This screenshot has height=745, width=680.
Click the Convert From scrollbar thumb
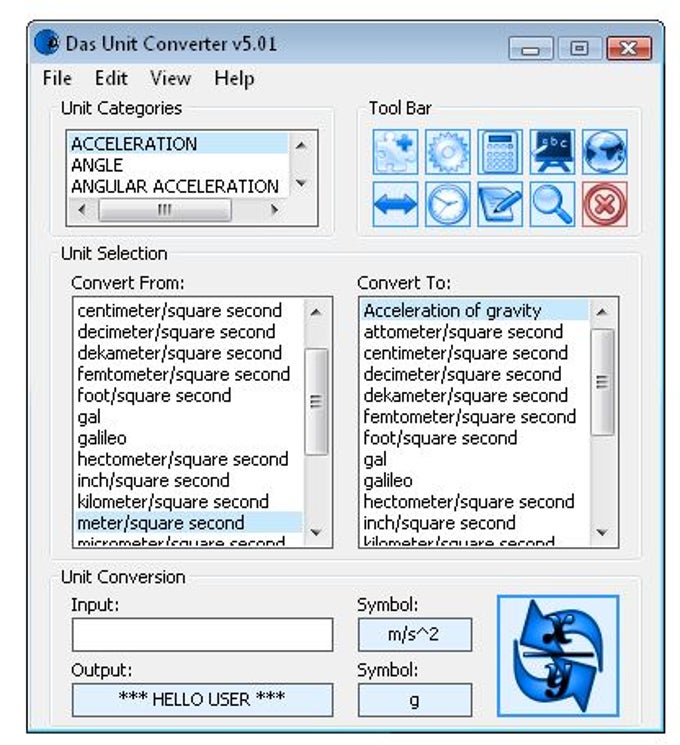point(316,401)
